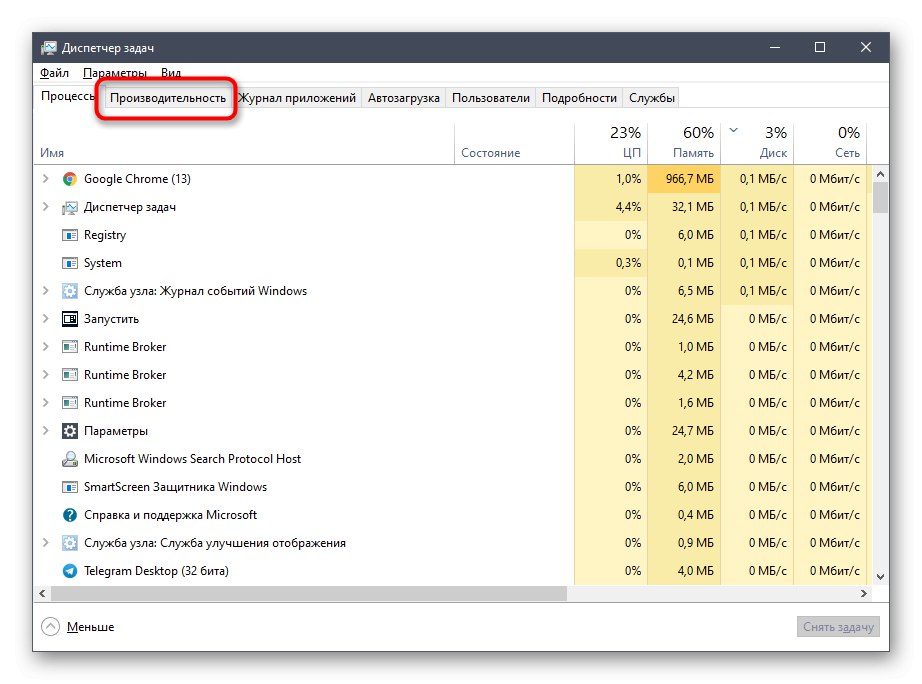Click the Telegram Desktop icon
The height and width of the screenshot is (684, 922).
(x=70, y=571)
